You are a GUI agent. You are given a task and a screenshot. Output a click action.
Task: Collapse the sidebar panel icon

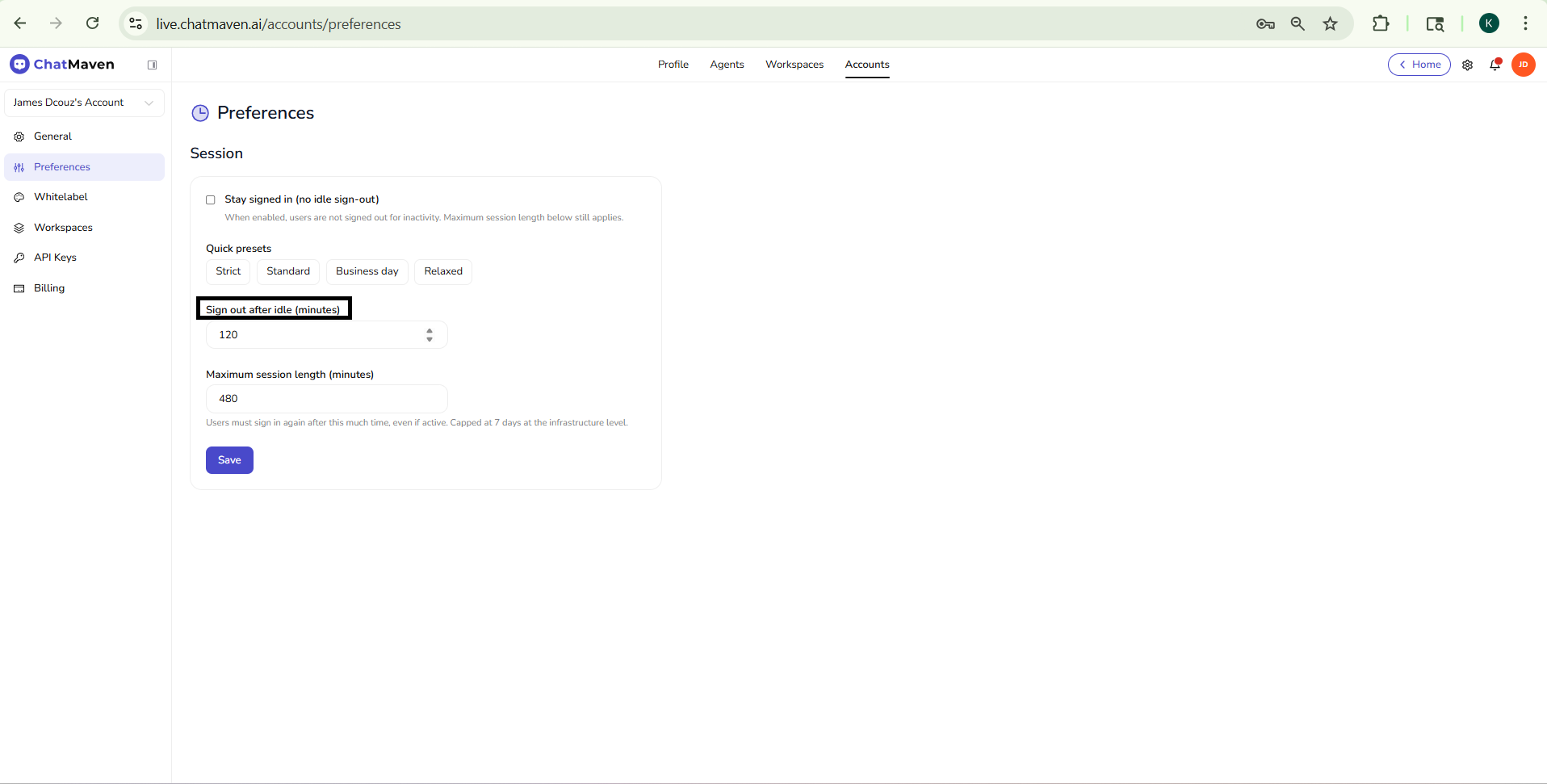152,65
